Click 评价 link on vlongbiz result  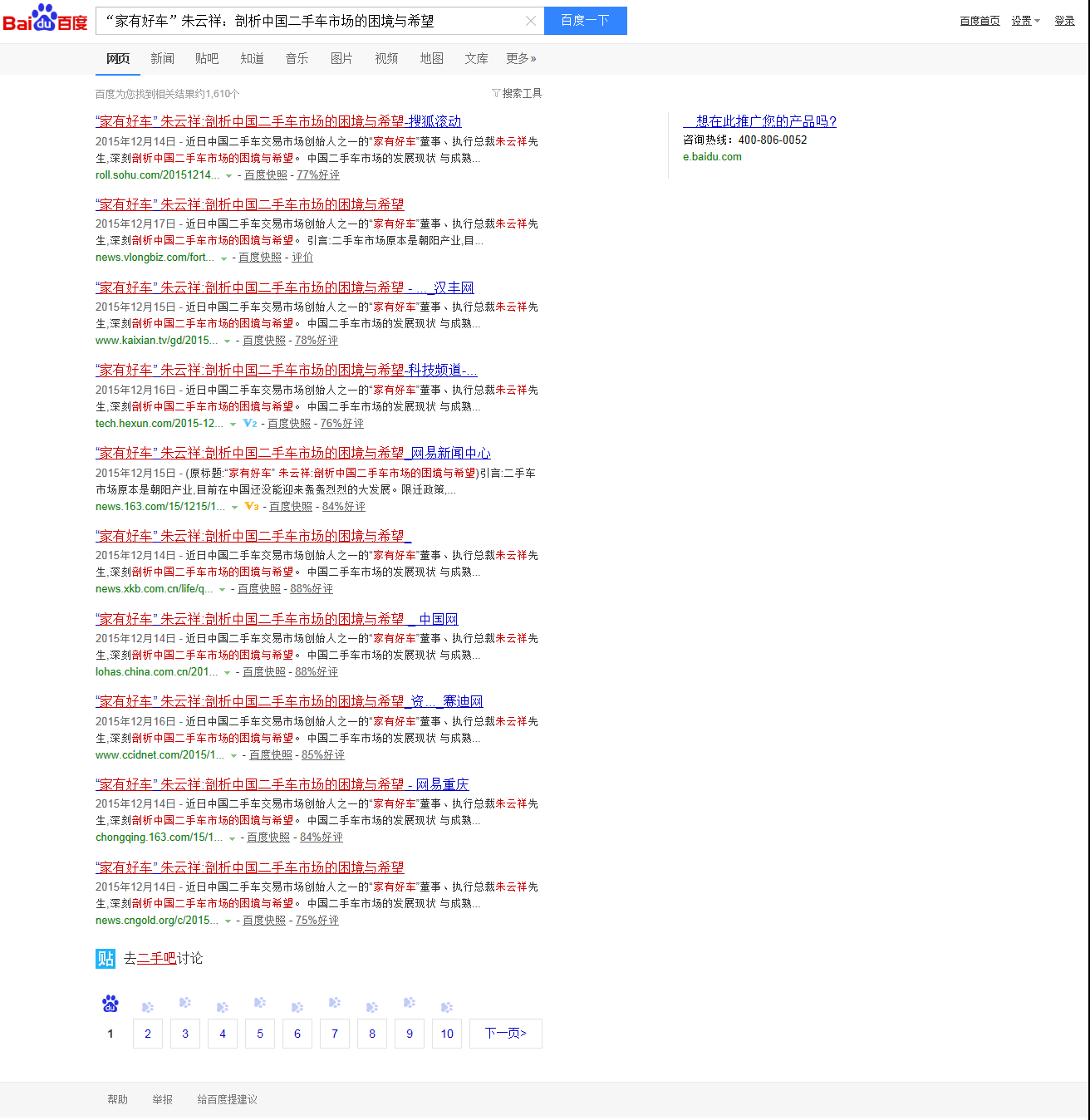pyautogui.click(x=302, y=258)
